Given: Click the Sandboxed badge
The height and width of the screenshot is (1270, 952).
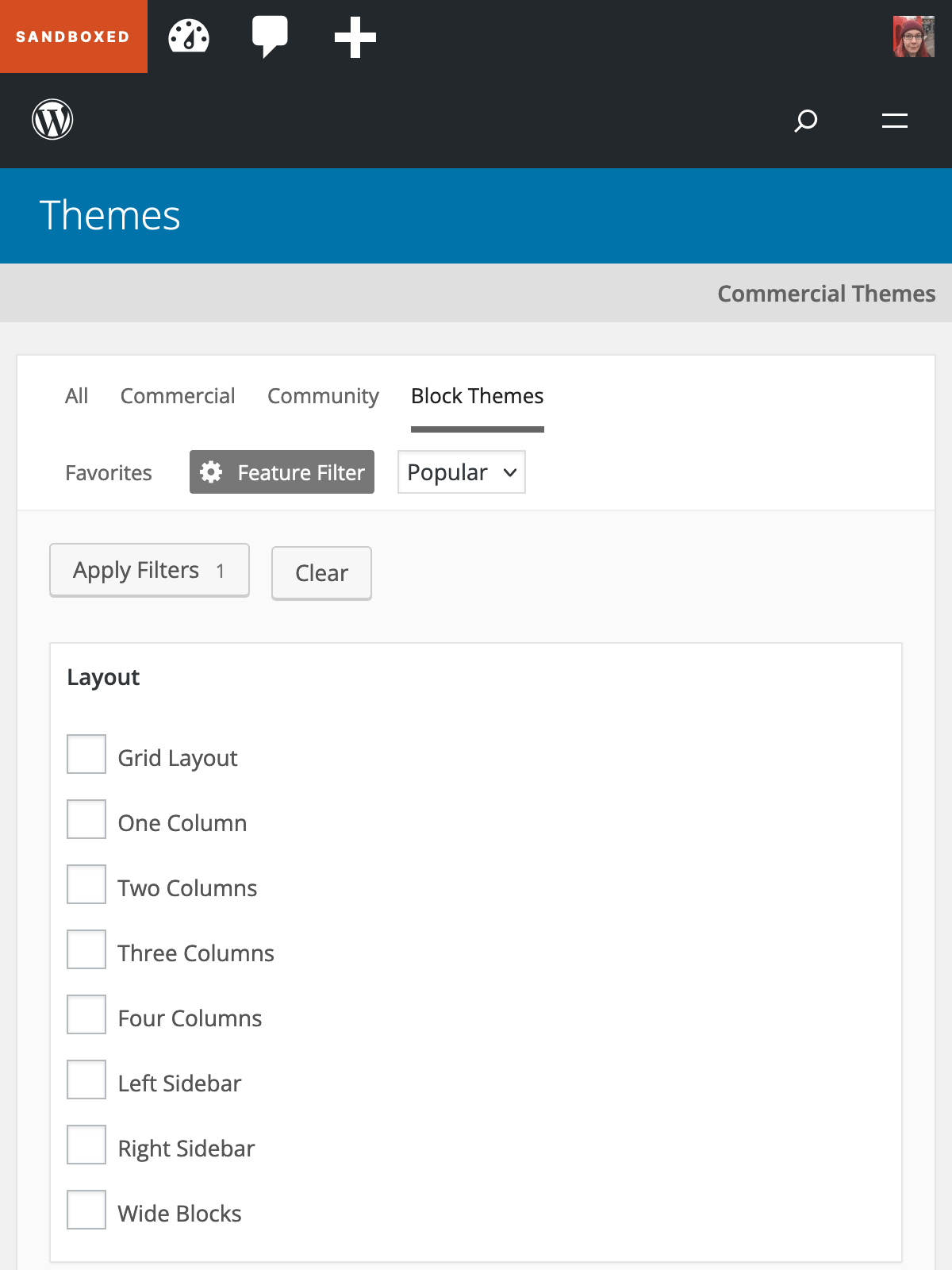Looking at the screenshot, I should click(x=73, y=37).
